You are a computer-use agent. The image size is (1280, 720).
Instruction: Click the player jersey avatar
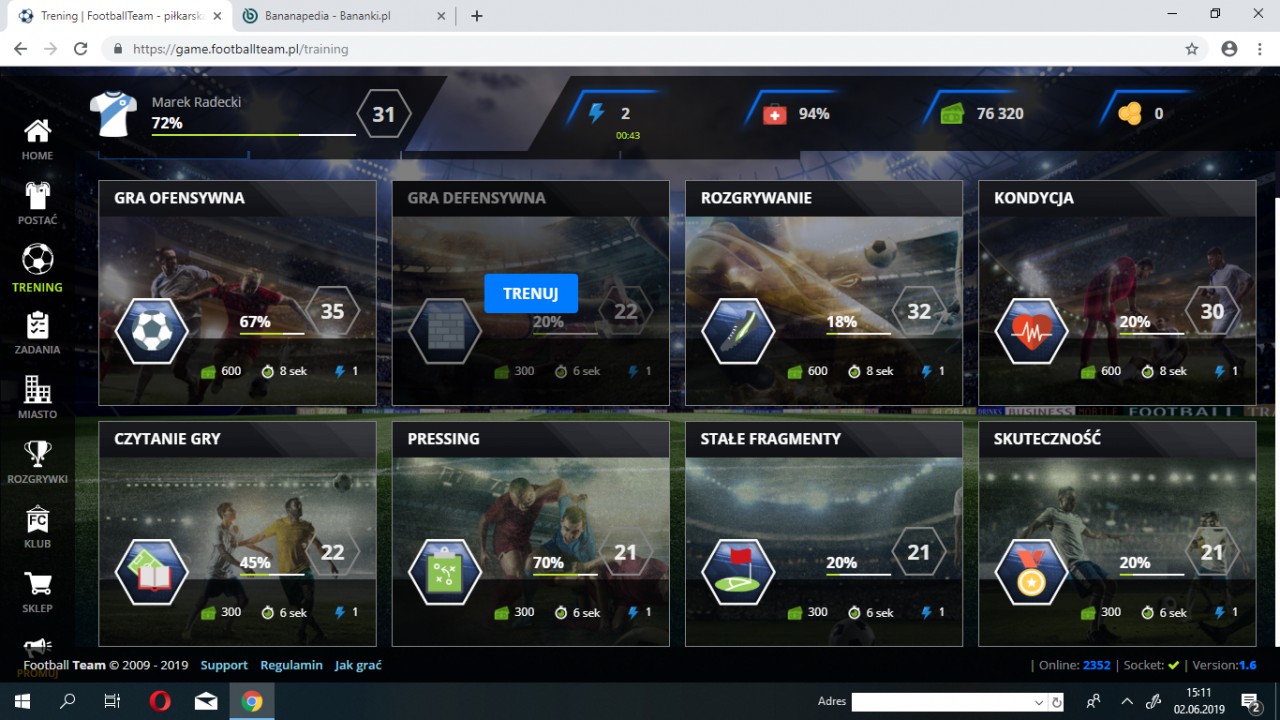click(113, 114)
